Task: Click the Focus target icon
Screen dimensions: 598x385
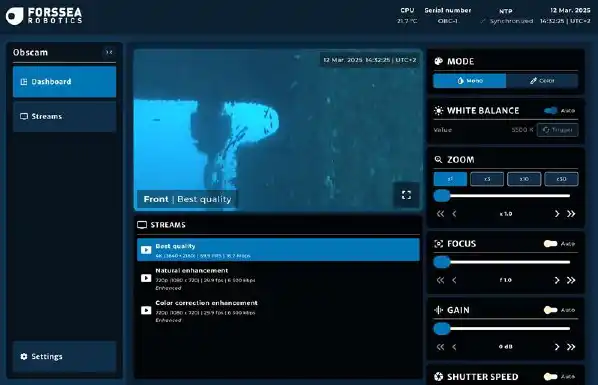Action: point(439,243)
